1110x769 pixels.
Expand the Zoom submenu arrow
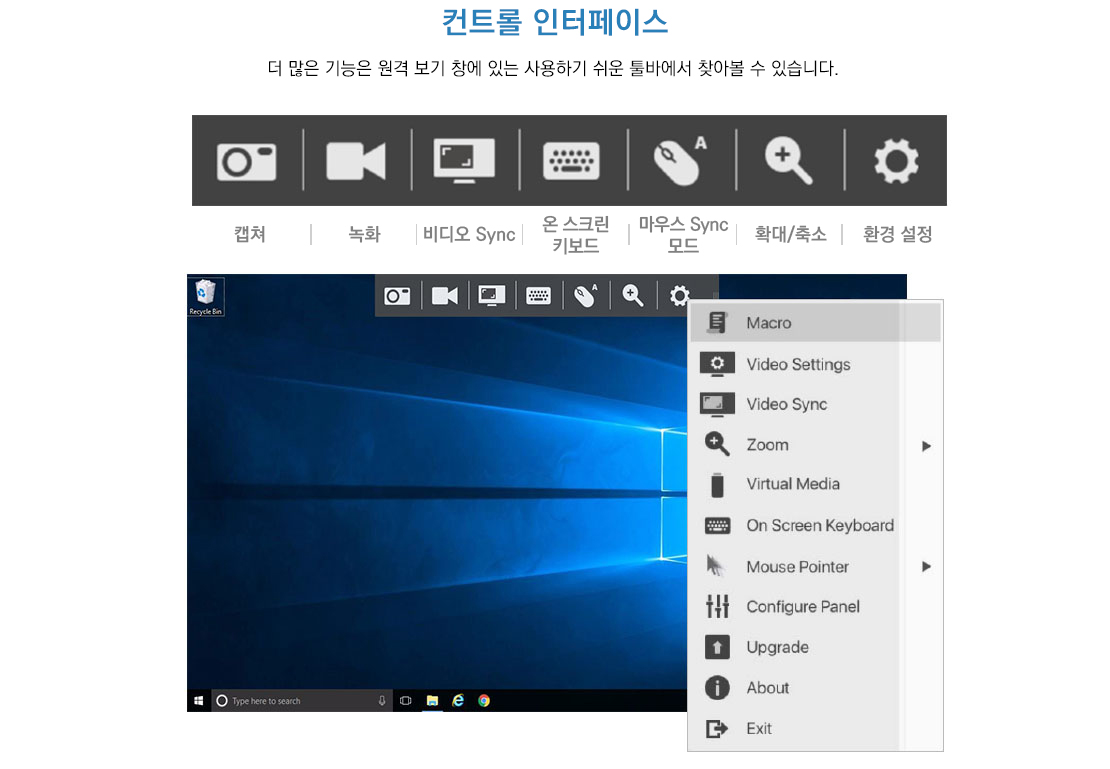[x=926, y=446]
